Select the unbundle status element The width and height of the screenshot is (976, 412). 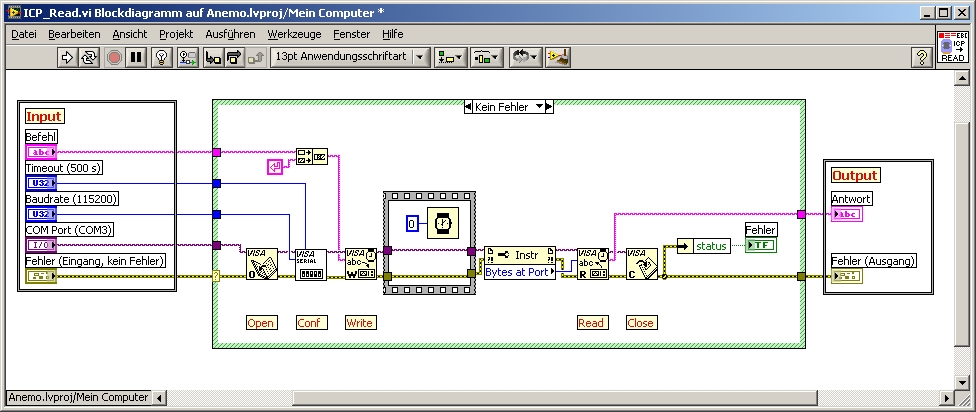pyautogui.click(x=703, y=246)
